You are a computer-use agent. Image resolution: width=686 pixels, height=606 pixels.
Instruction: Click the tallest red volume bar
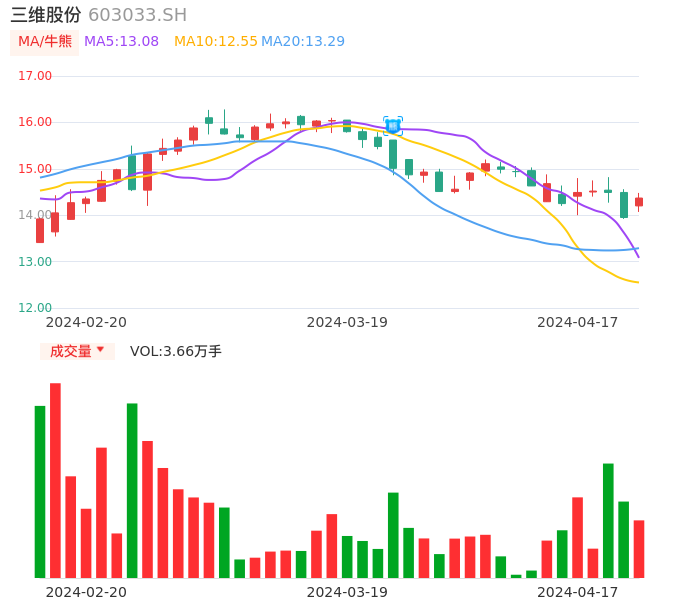point(55,480)
